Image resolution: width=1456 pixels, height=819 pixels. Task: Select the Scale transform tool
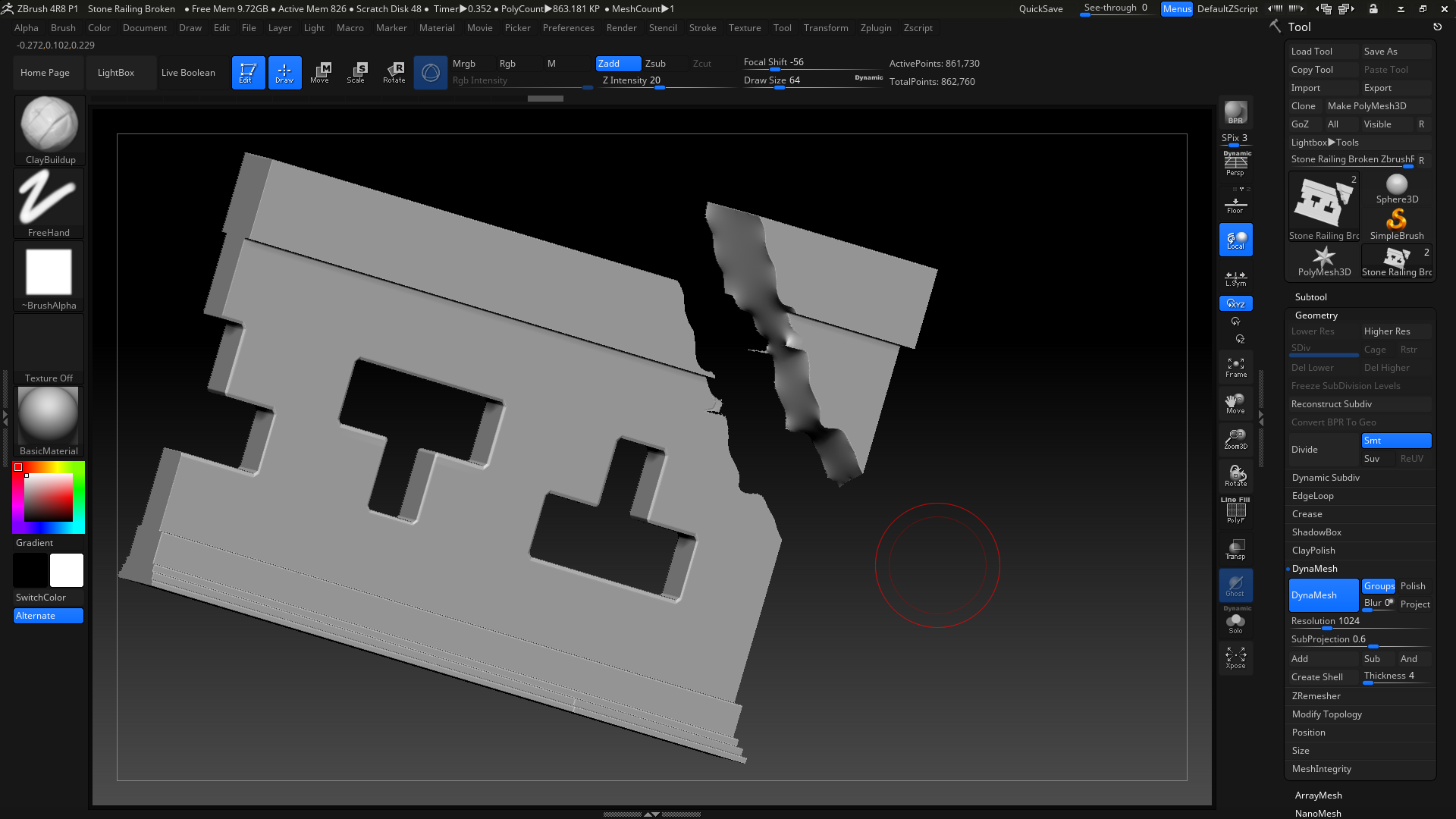[356, 73]
